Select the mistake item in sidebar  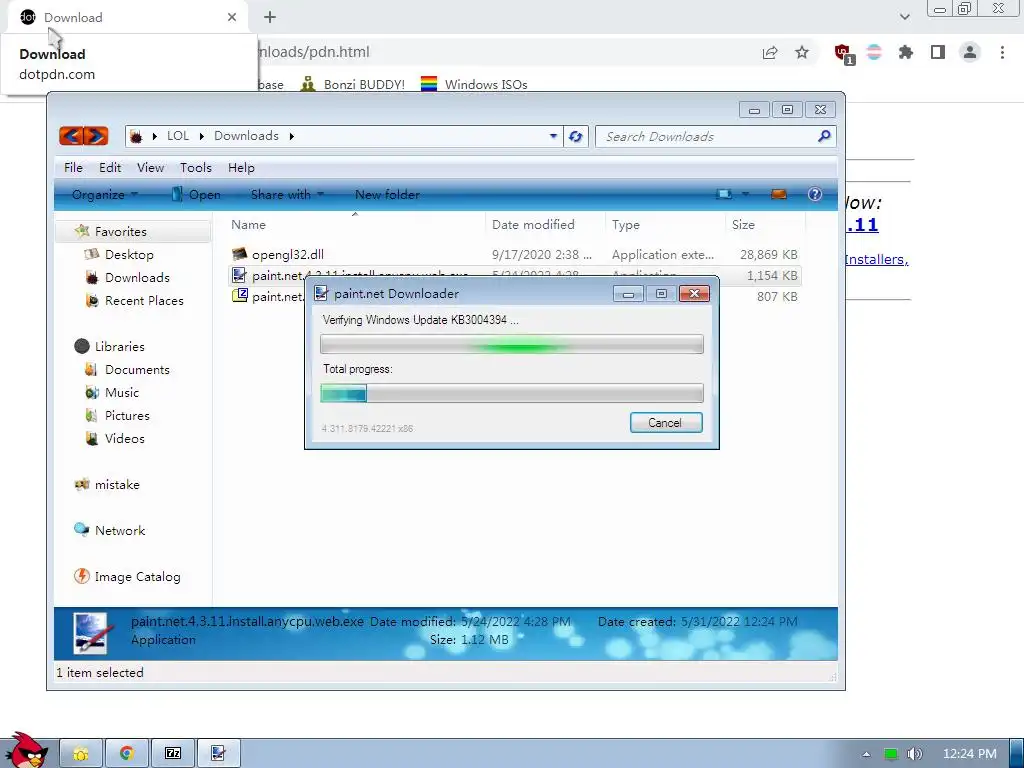(x=117, y=485)
